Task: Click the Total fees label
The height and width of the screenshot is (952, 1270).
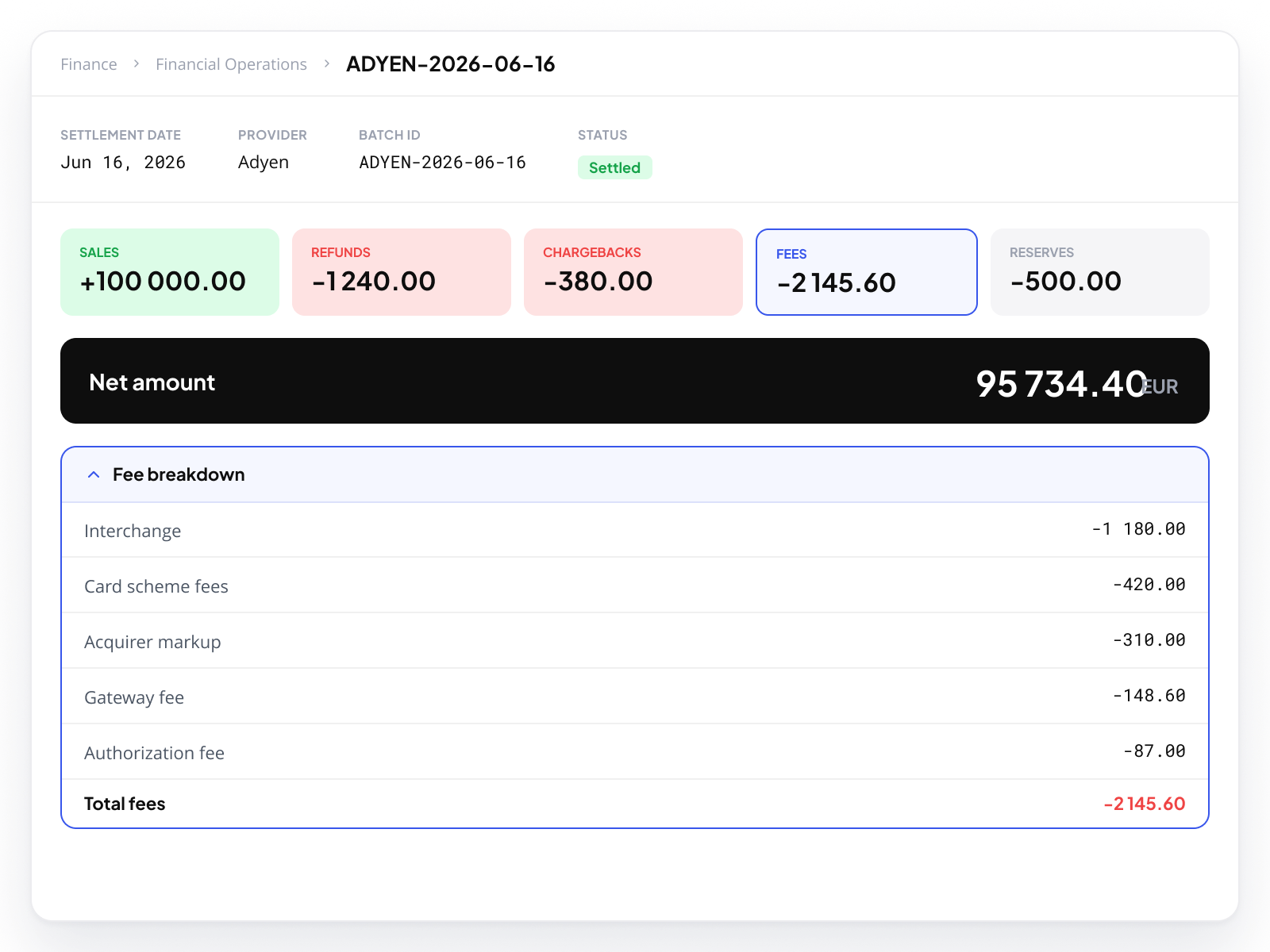Action: click(x=125, y=804)
